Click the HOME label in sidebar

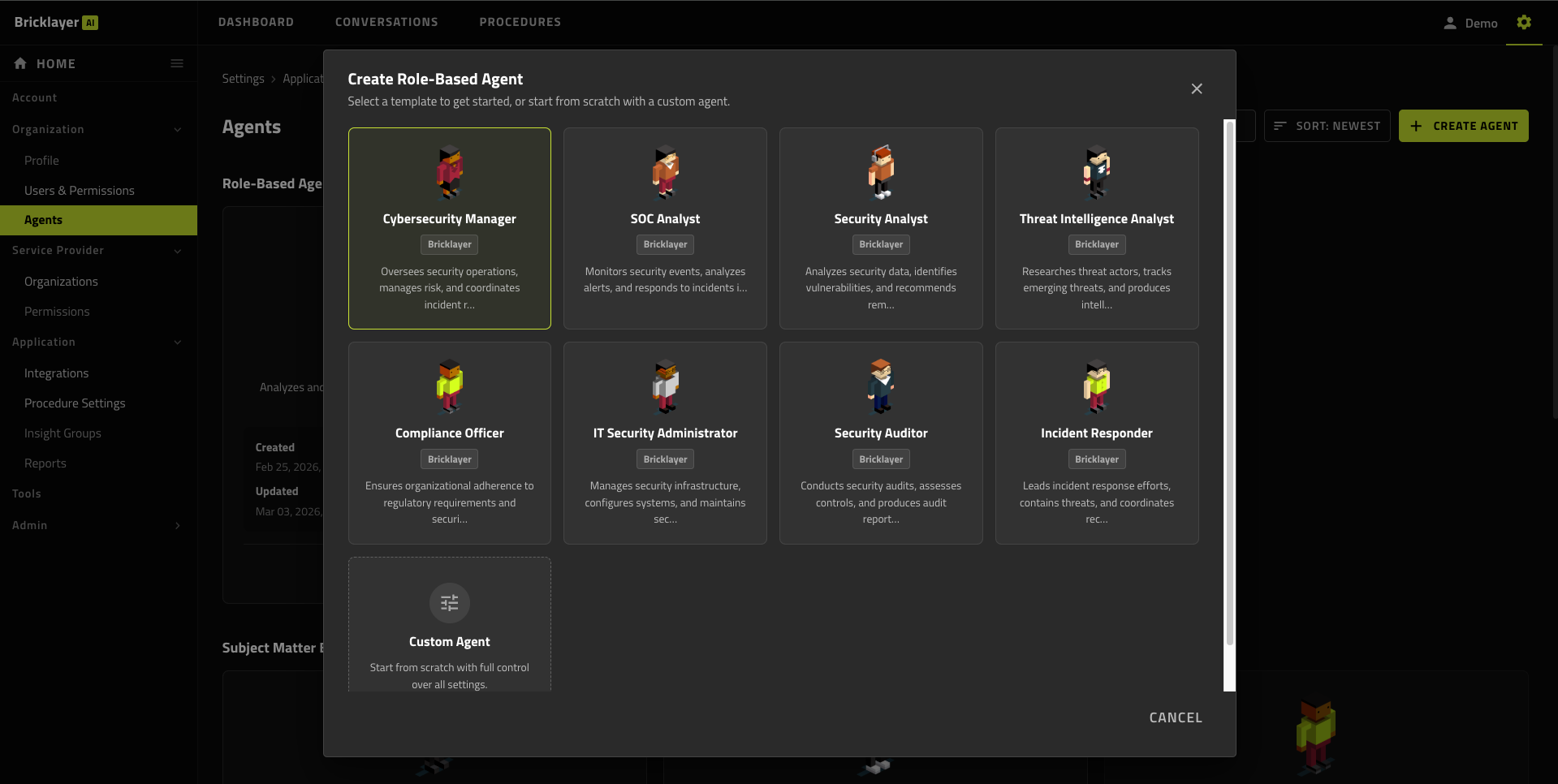point(55,63)
